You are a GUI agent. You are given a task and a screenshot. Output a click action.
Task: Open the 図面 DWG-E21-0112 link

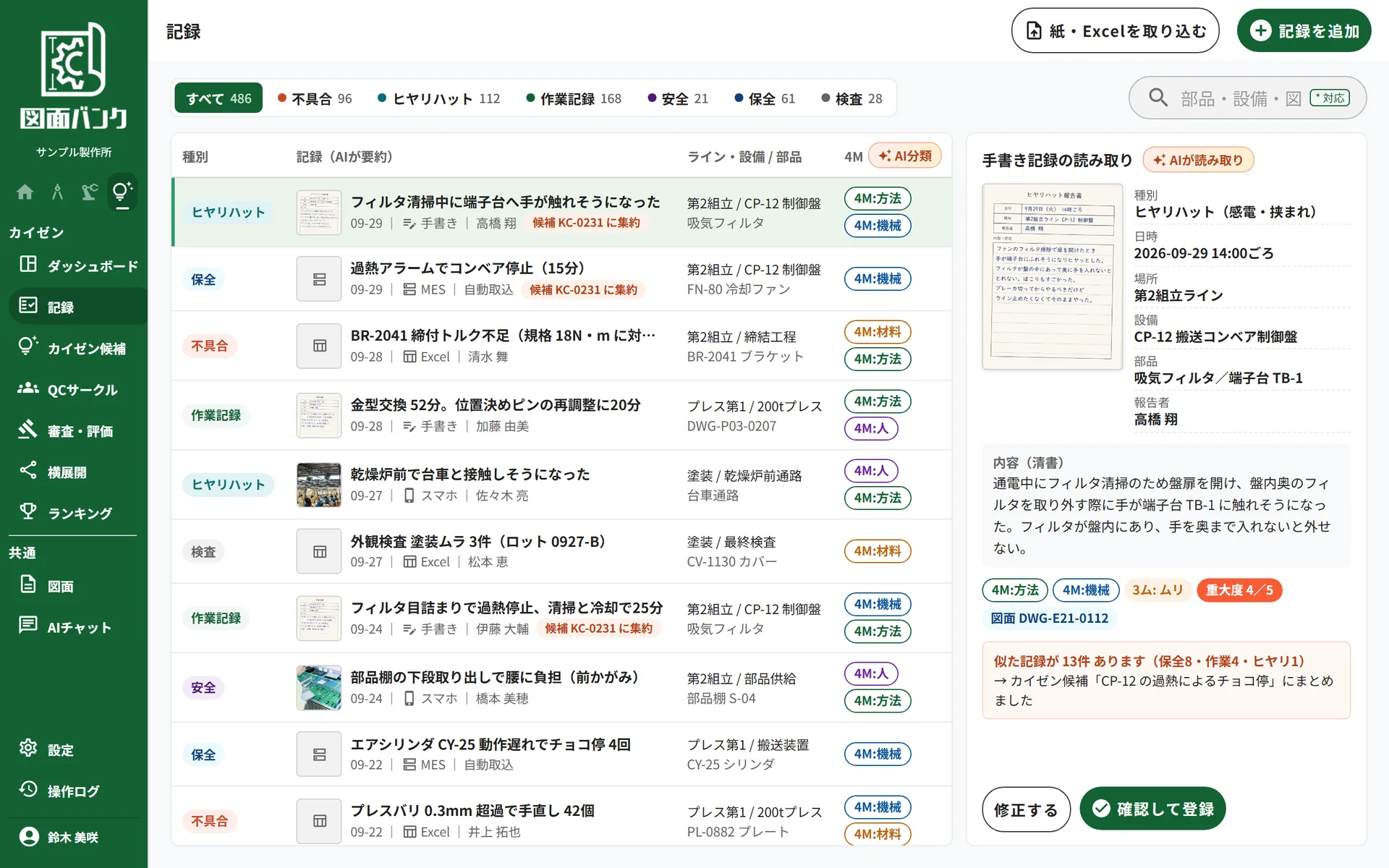click(x=1049, y=618)
